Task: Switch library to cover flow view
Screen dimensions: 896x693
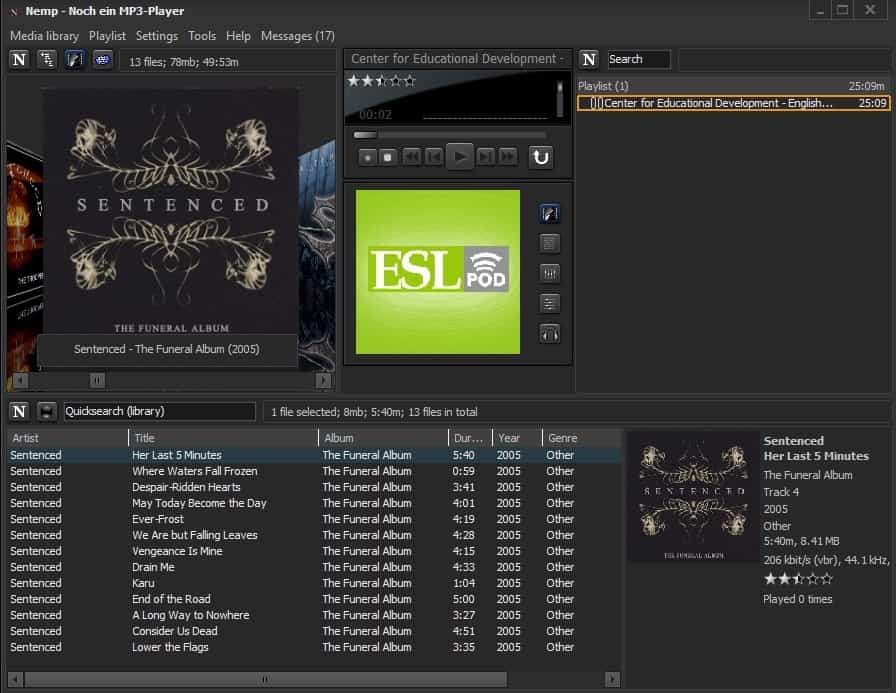Action: pyautogui.click(x=74, y=60)
